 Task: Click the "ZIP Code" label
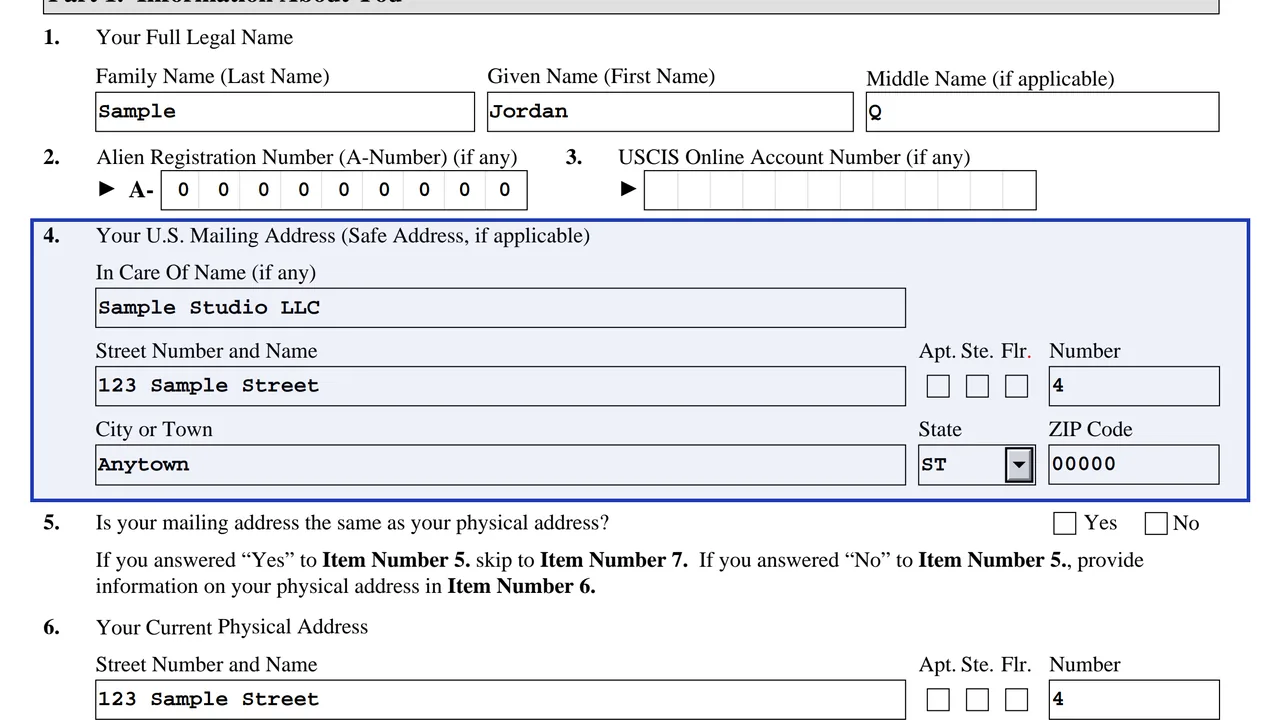point(1091,430)
